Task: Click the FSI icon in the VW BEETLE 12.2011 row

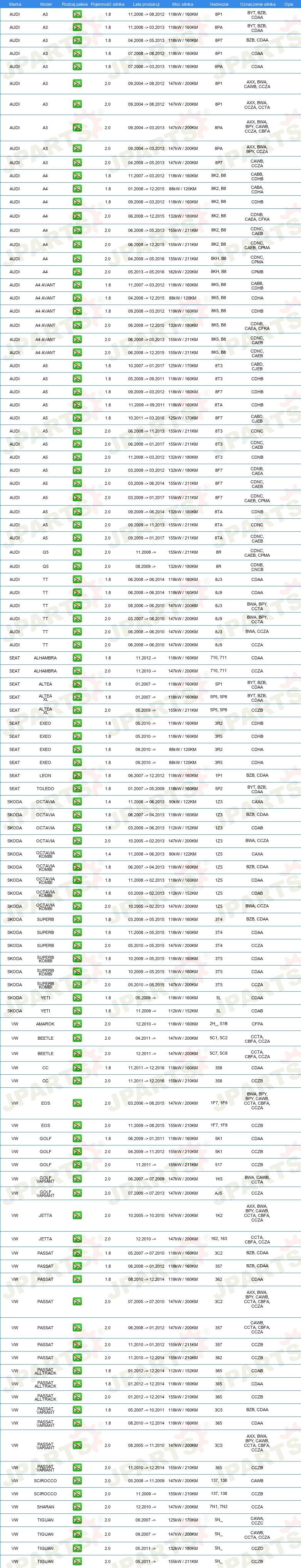Action: pyautogui.click(x=77, y=1054)
